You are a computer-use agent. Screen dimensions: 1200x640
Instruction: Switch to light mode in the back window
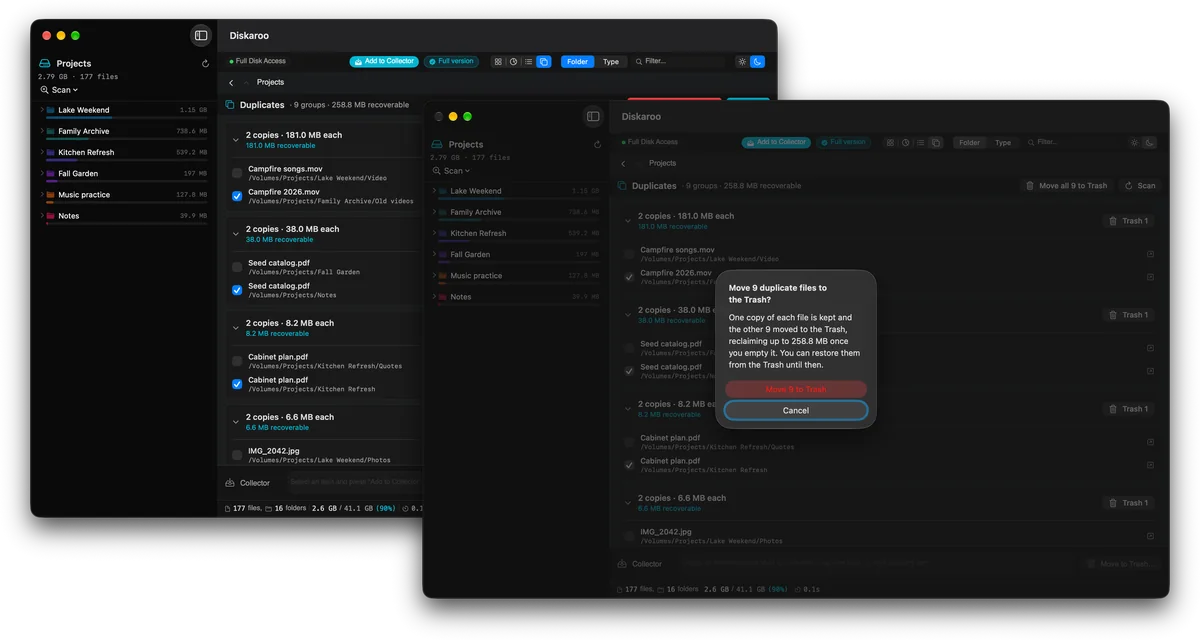tap(742, 62)
